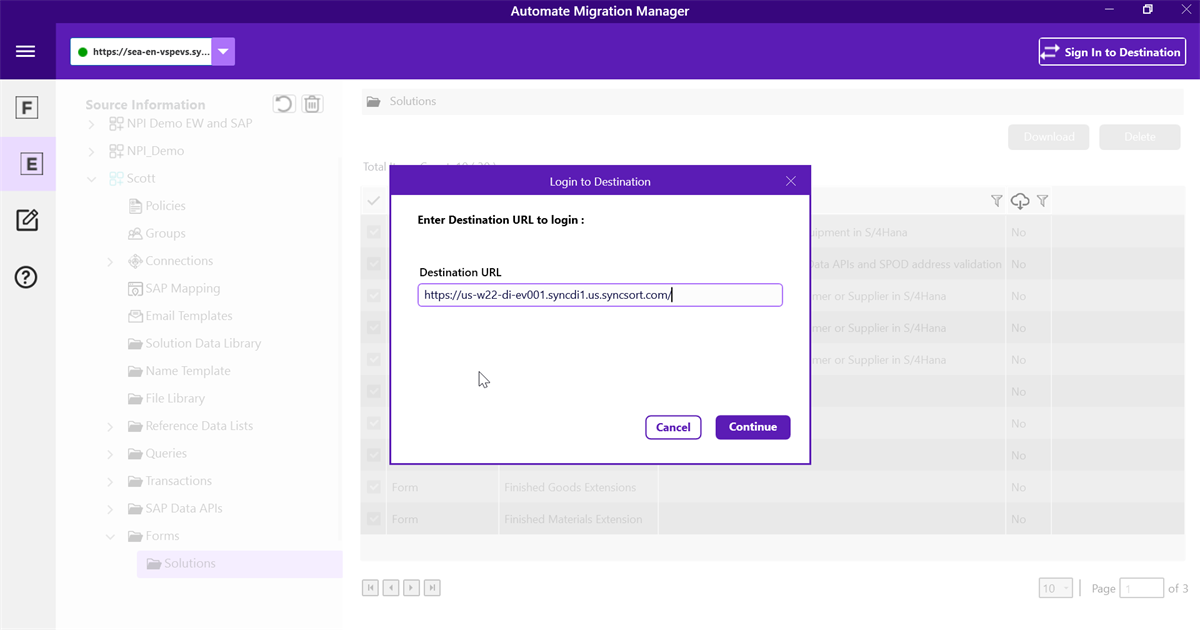
Task: Toggle checkbox for Finished Goods Extensions row
Action: point(374,487)
